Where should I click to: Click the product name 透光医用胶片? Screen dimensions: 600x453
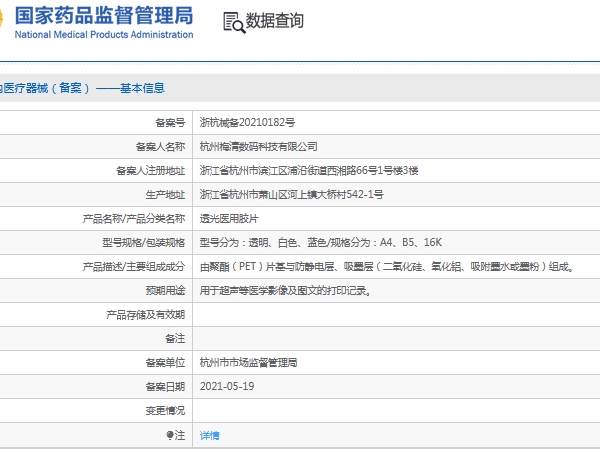point(229,218)
